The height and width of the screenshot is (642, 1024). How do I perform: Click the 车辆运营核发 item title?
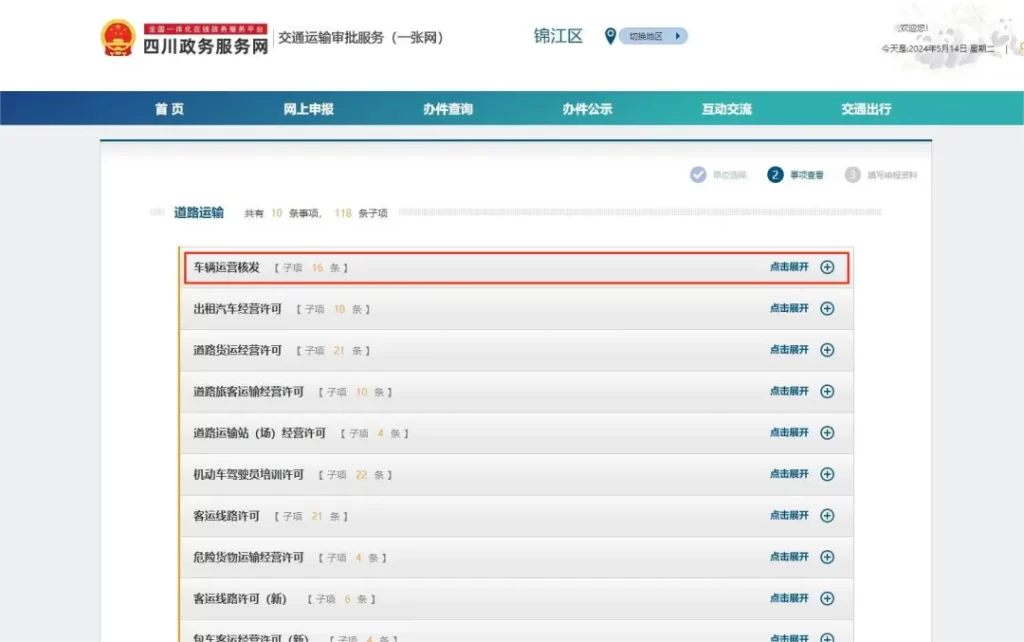[x=227, y=267]
